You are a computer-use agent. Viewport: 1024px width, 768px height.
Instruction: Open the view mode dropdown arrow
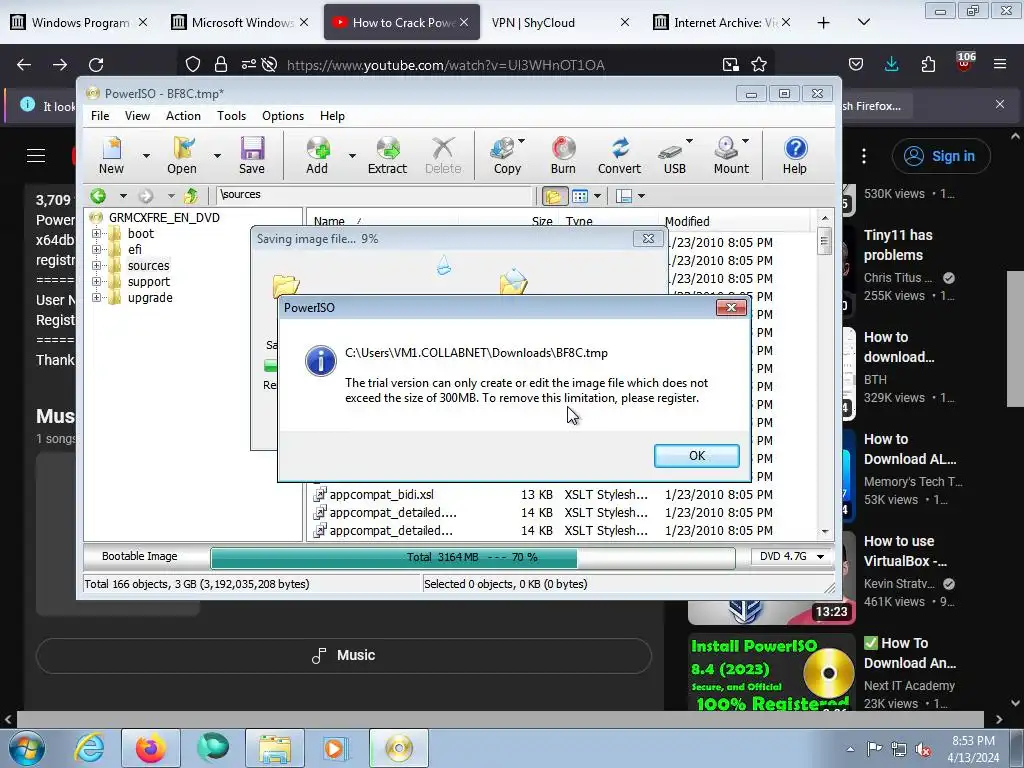point(597,195)
